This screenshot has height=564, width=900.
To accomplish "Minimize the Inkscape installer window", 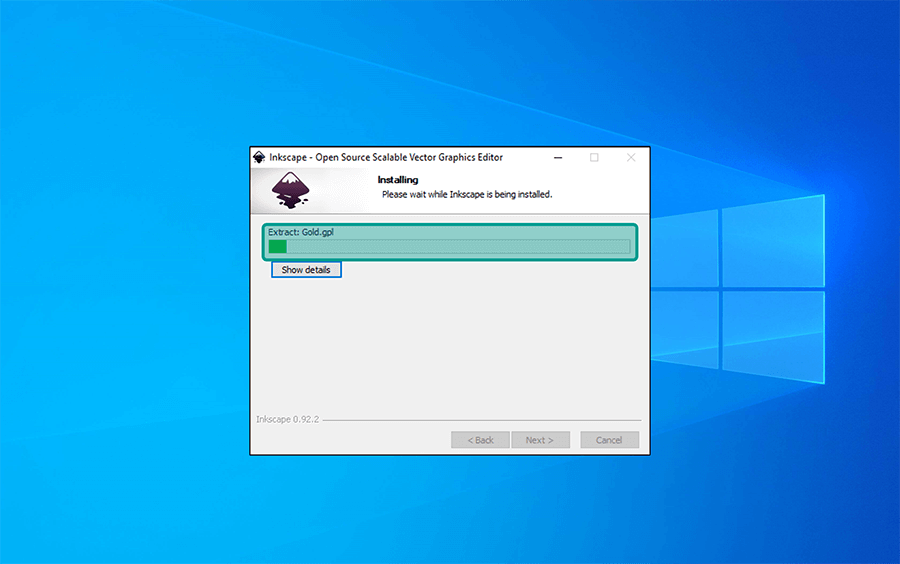I will click(558, 157).
